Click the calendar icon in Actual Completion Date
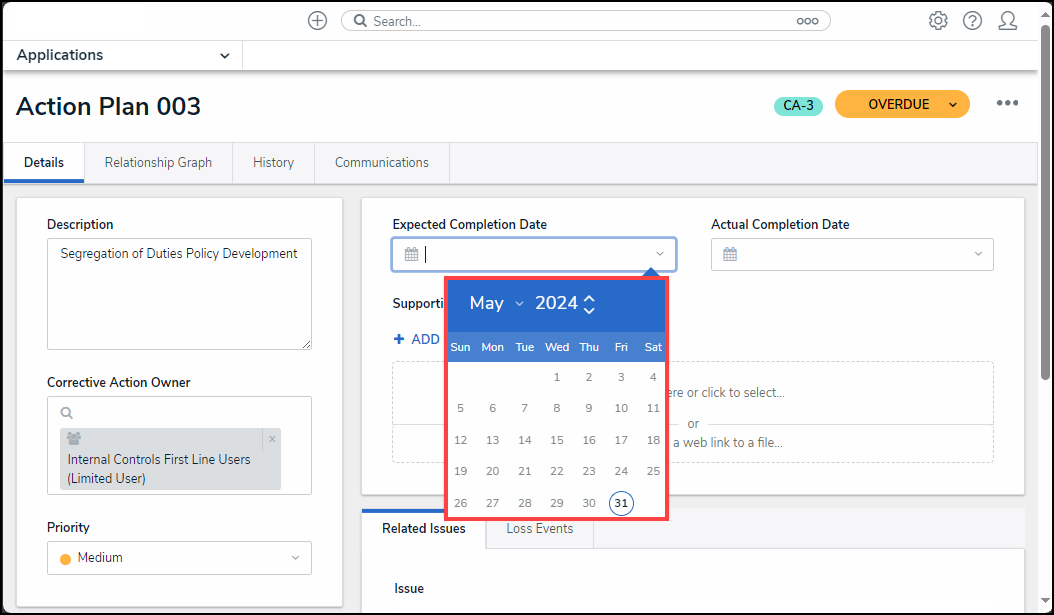Screen dimensions: 1054x615 (730, 254)
